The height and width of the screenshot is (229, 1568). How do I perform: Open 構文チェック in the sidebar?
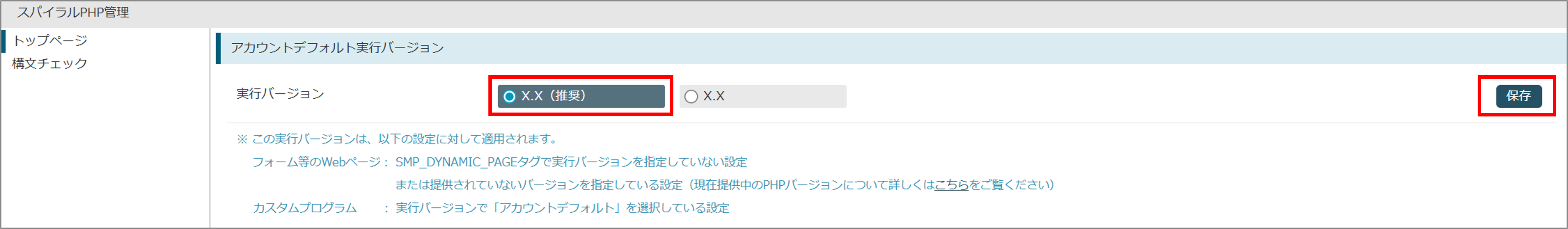click(x=50, y=63)
